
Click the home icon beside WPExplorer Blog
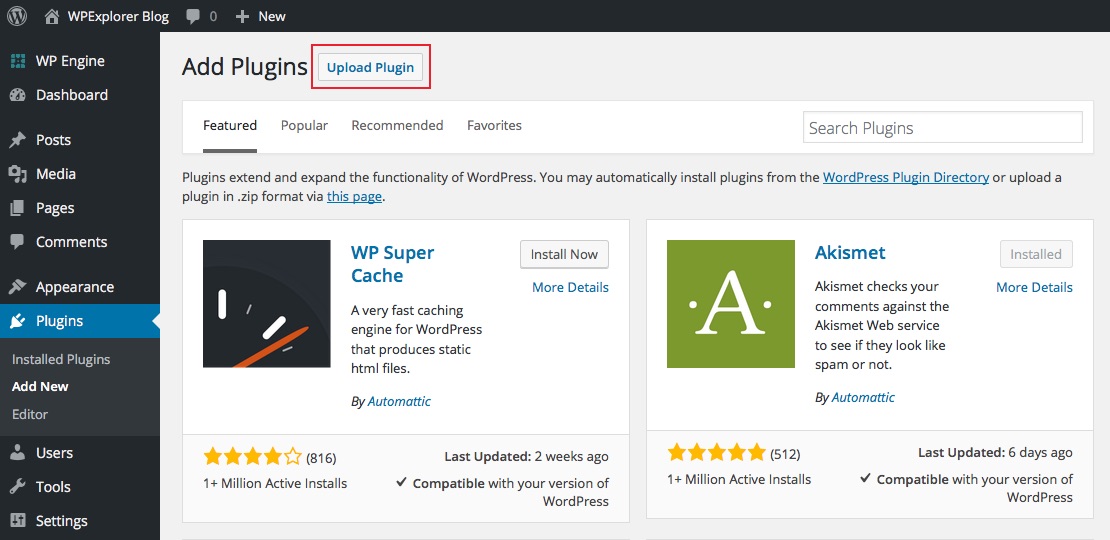point(52,16)
